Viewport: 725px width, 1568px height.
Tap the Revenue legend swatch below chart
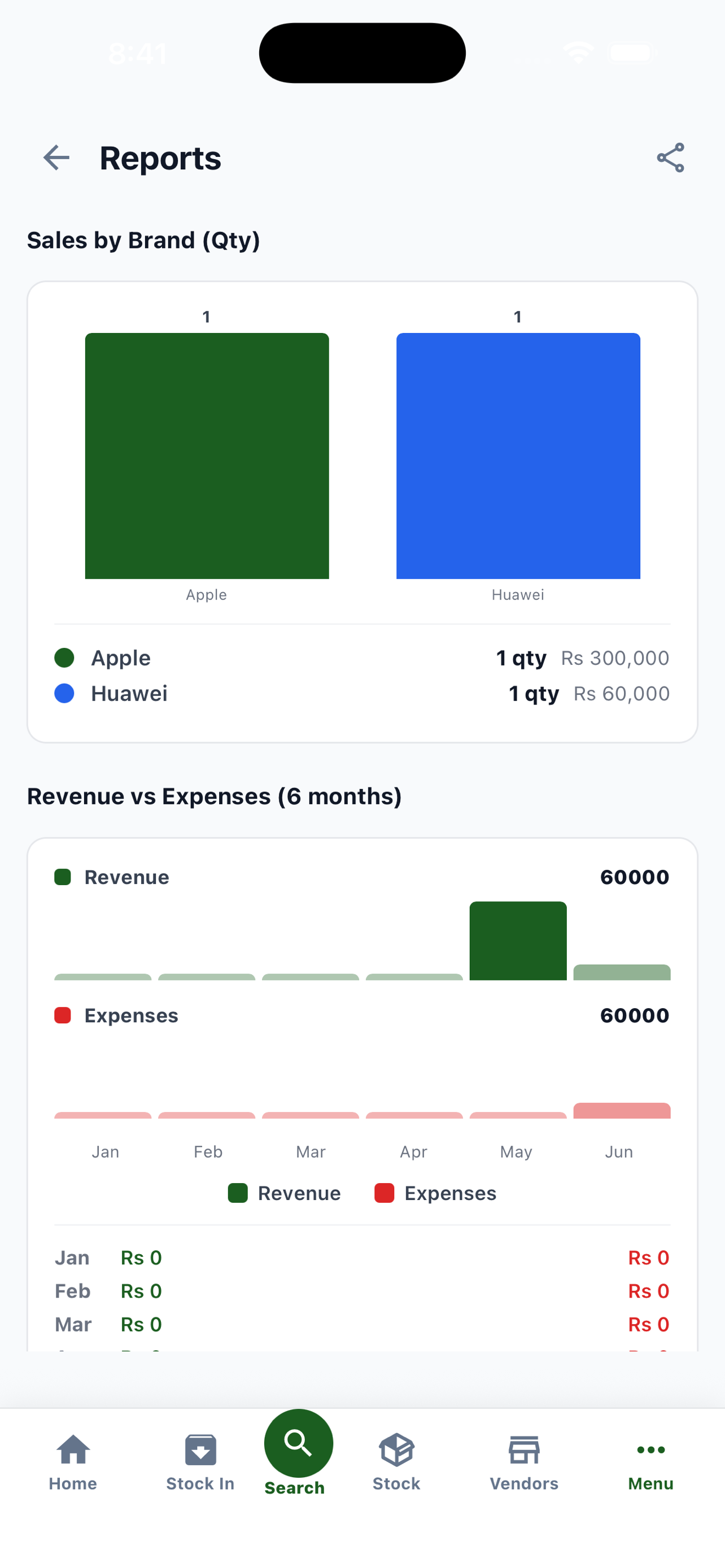pyautogui.click(x=237, y=1193)
